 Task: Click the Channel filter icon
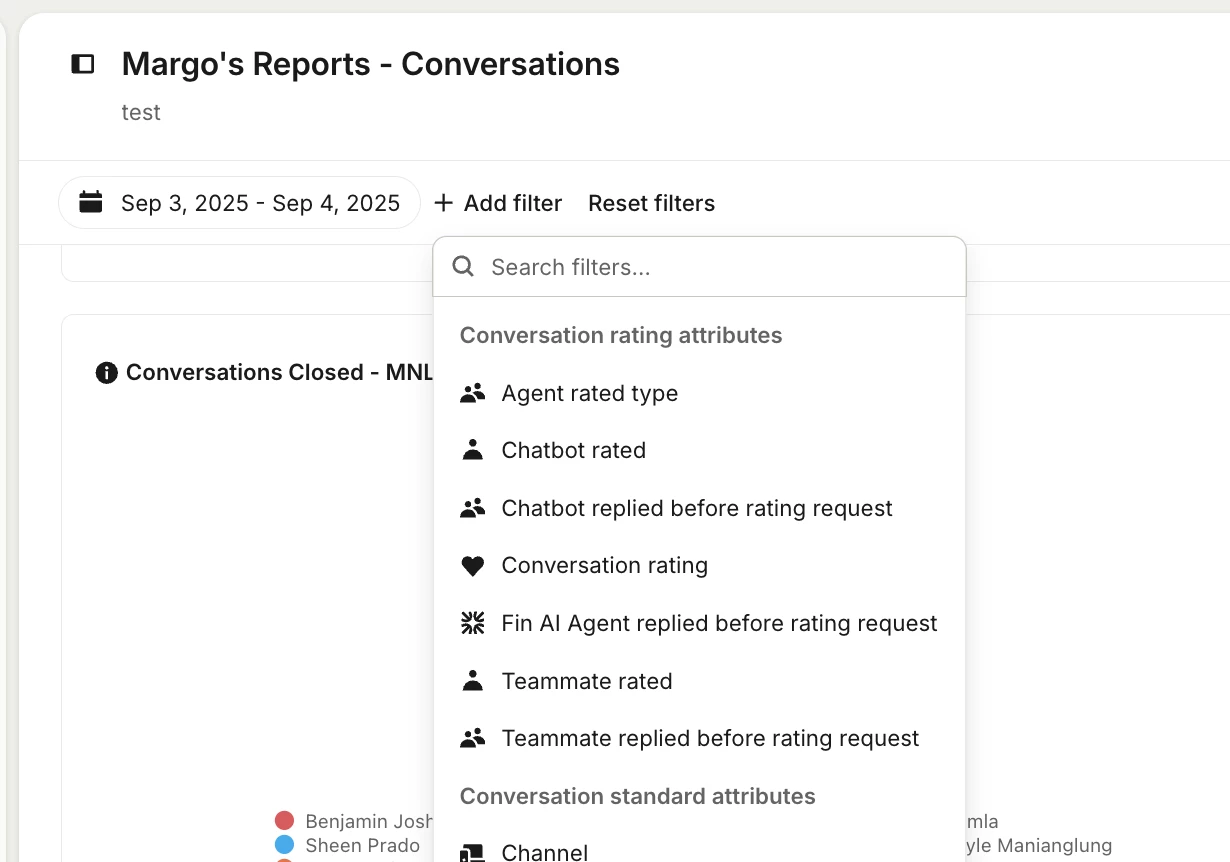tap(472, 853)
